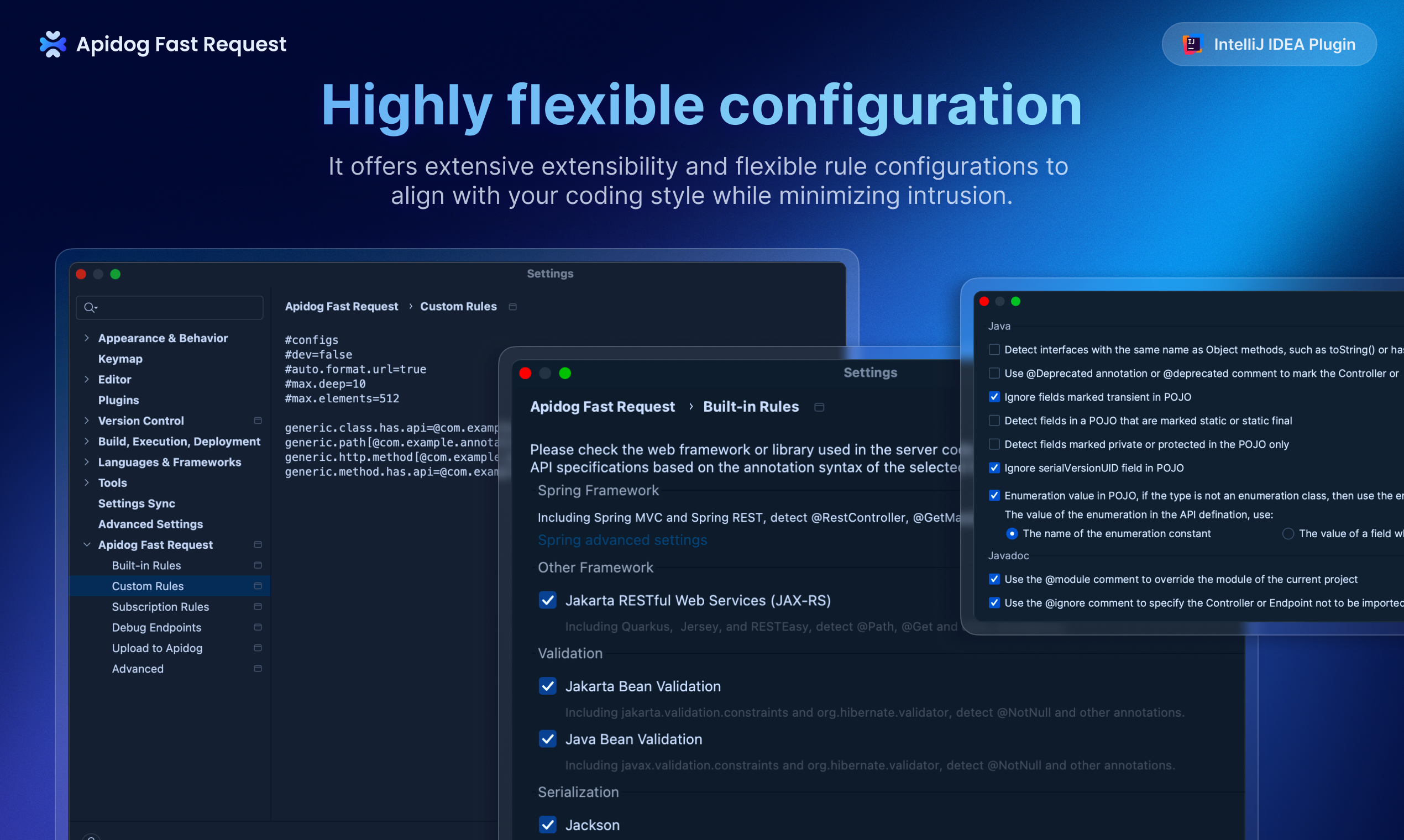The height and width of the screenshot is (840, 1404).
Task: Click the Apidog logo icon
Action: (53, 44)
